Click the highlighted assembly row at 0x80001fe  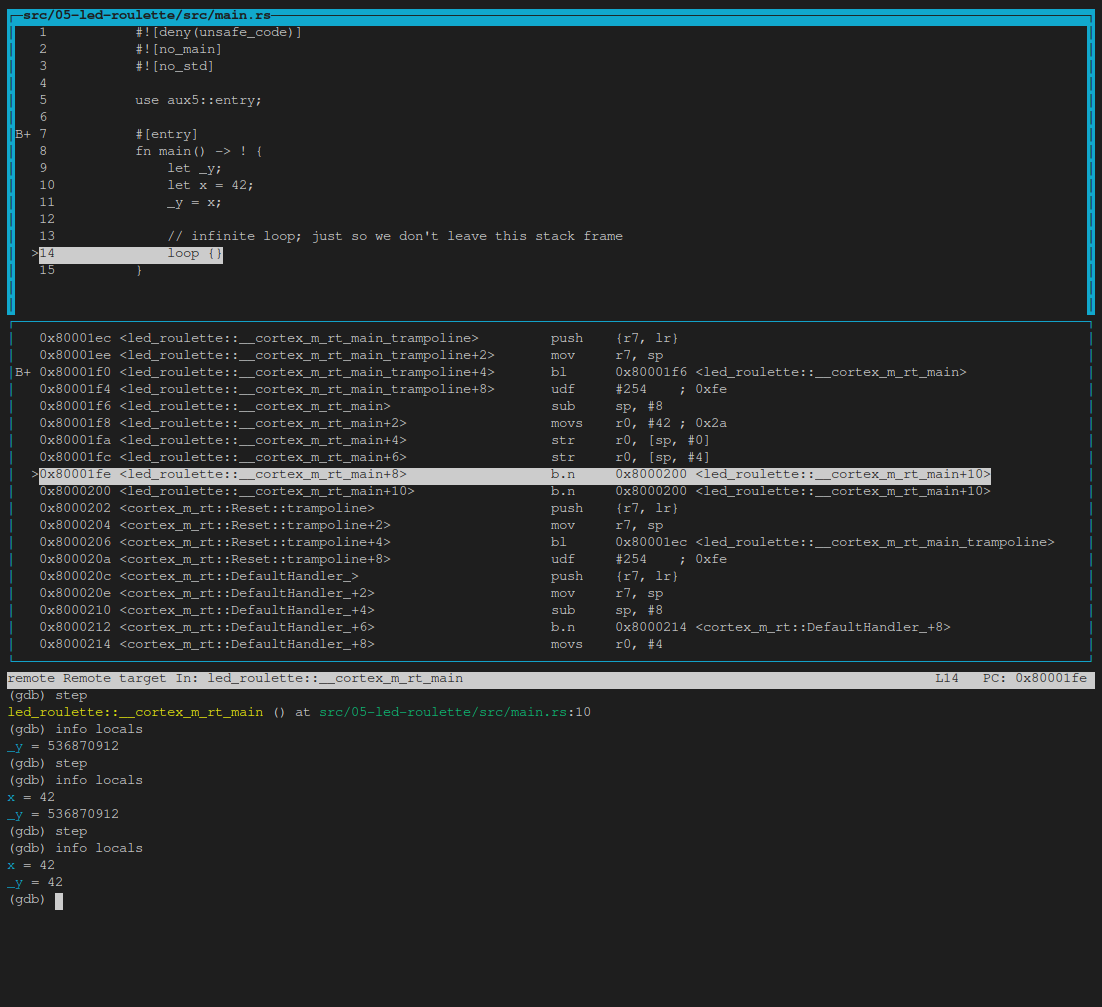pyautogui.click(x=514, y=475)
